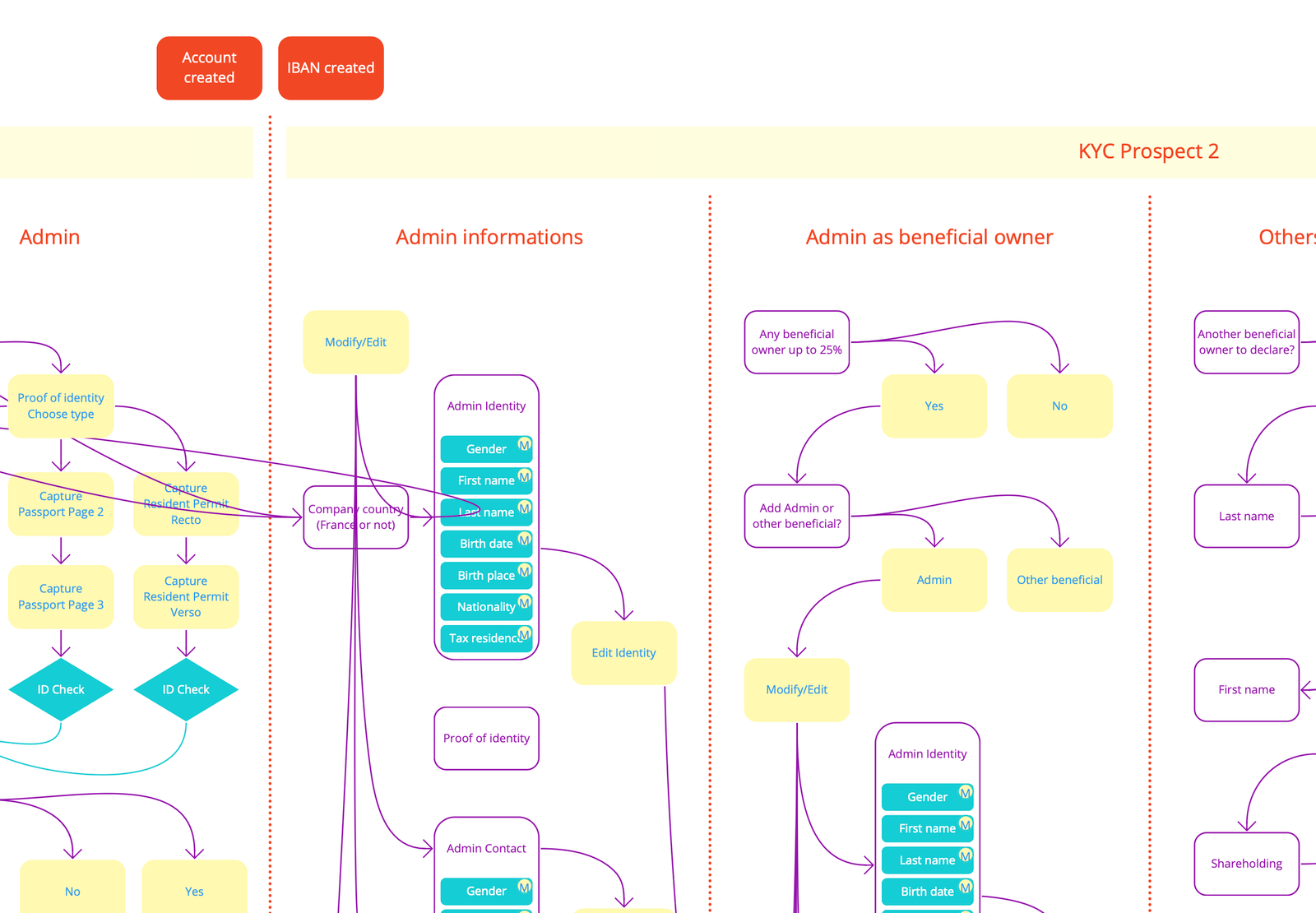Select the KYC Prospect 2 banner title

pos(1148,151)
